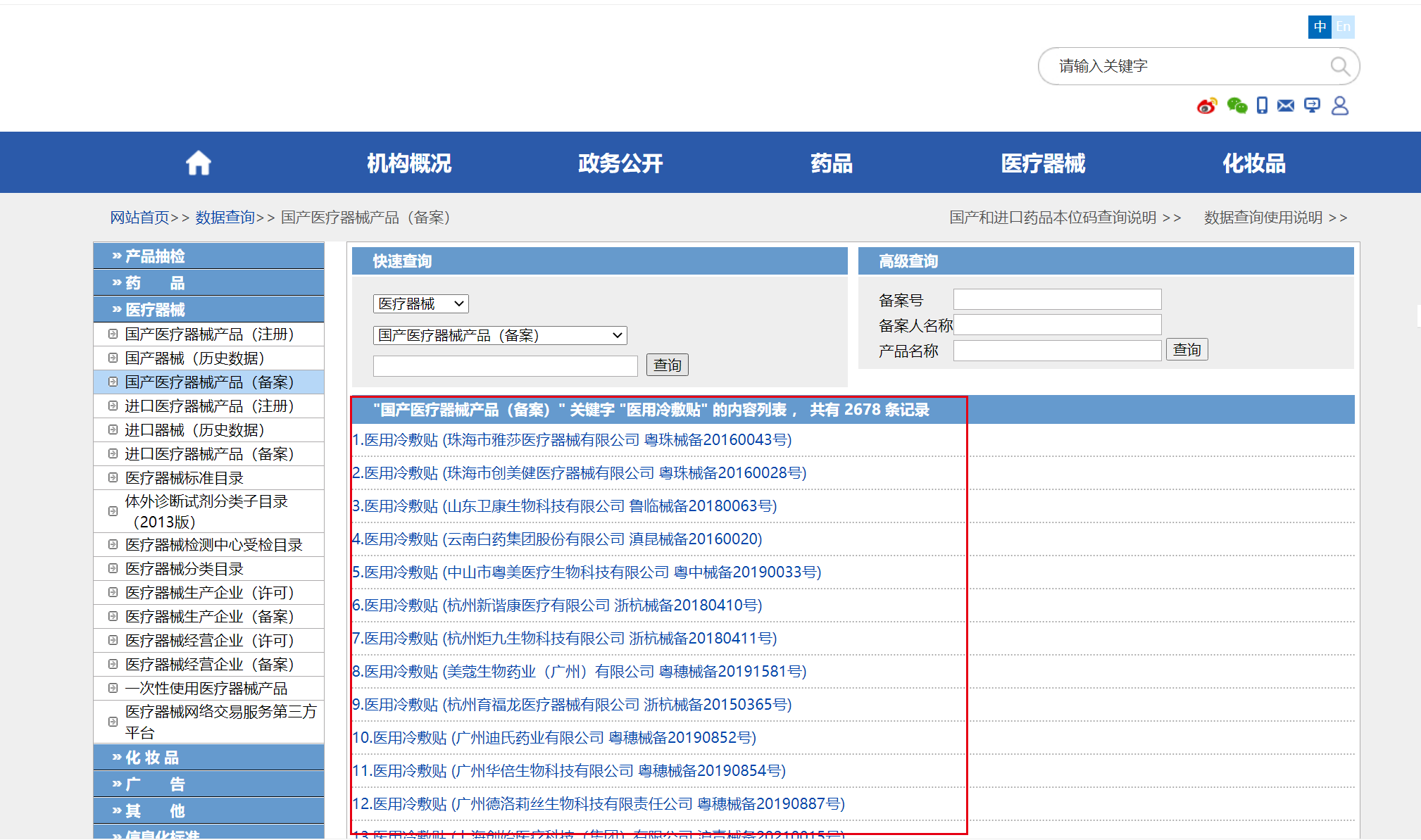Image resolution: width=1421 pixels, height=840 pixels.
Task: Select 体外诊断试剂分类子目录 in sidebar
Action: pyautogui.click(x=206, y=511)
